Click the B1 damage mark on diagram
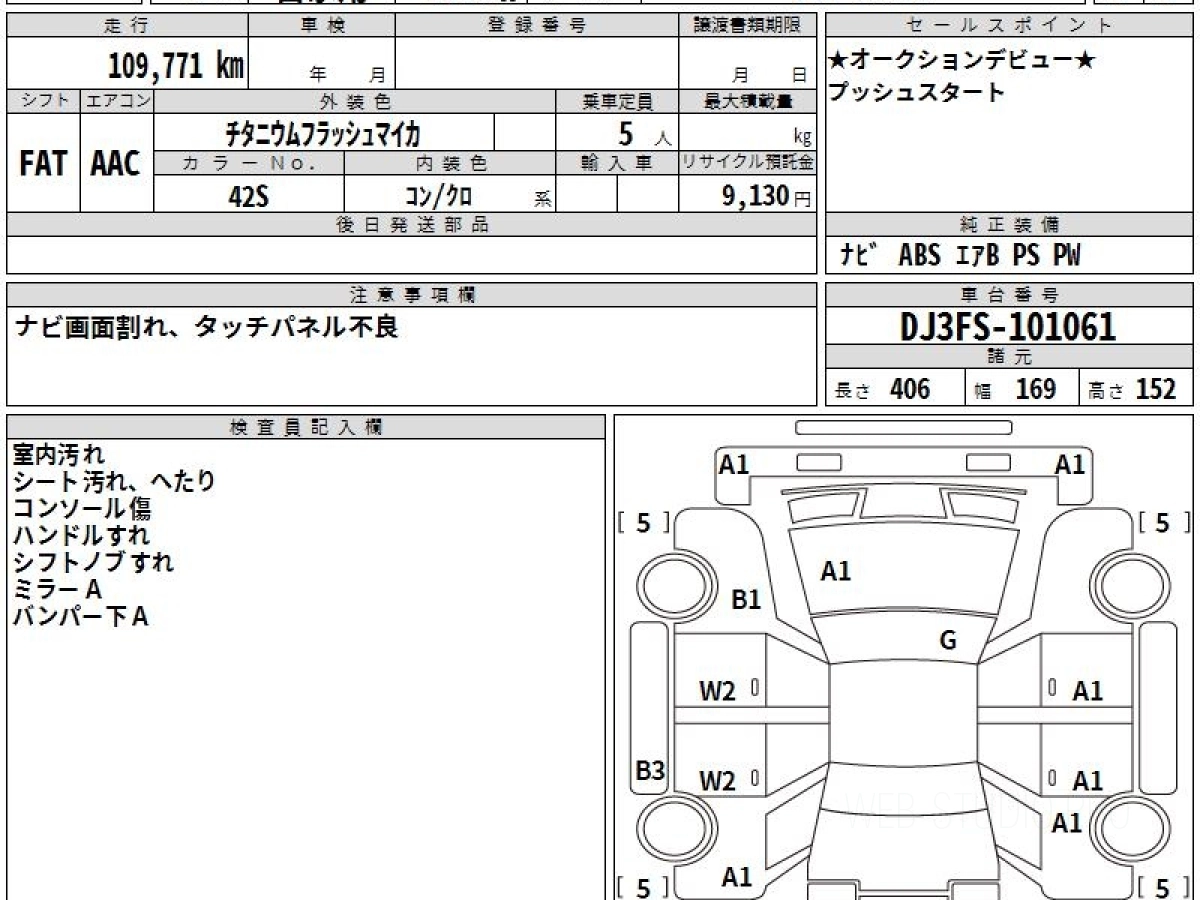The height and width of the screenshot is (900, 1200). point(747,600)
